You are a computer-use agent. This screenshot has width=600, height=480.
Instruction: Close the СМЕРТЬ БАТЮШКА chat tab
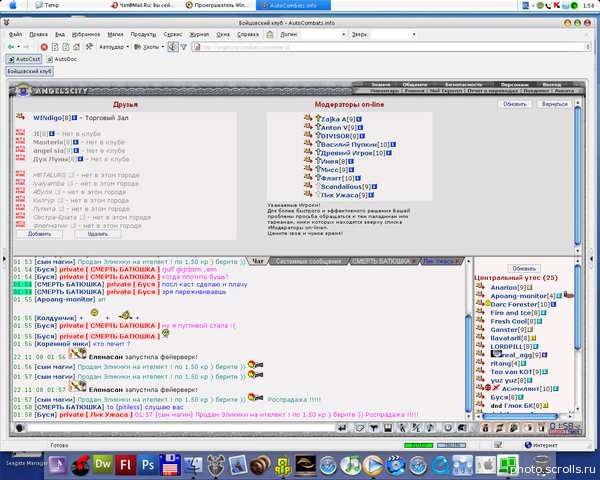point(414,261)
